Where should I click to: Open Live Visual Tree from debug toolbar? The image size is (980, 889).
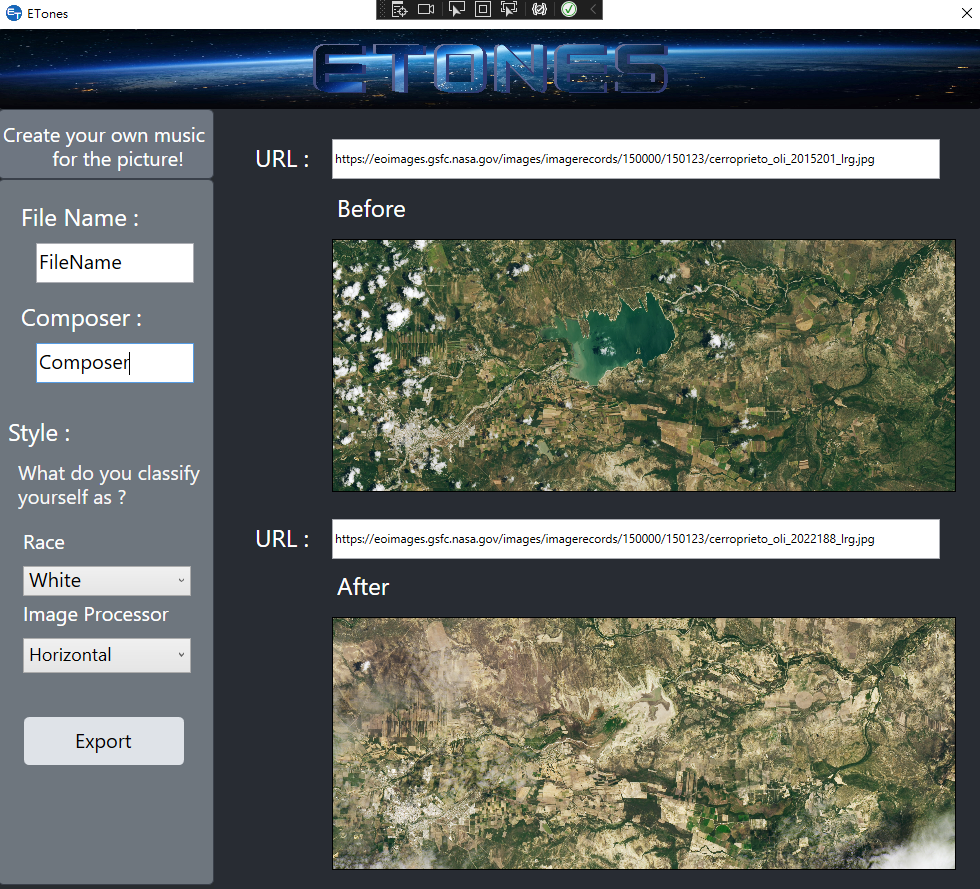click(x=400, y=9)
